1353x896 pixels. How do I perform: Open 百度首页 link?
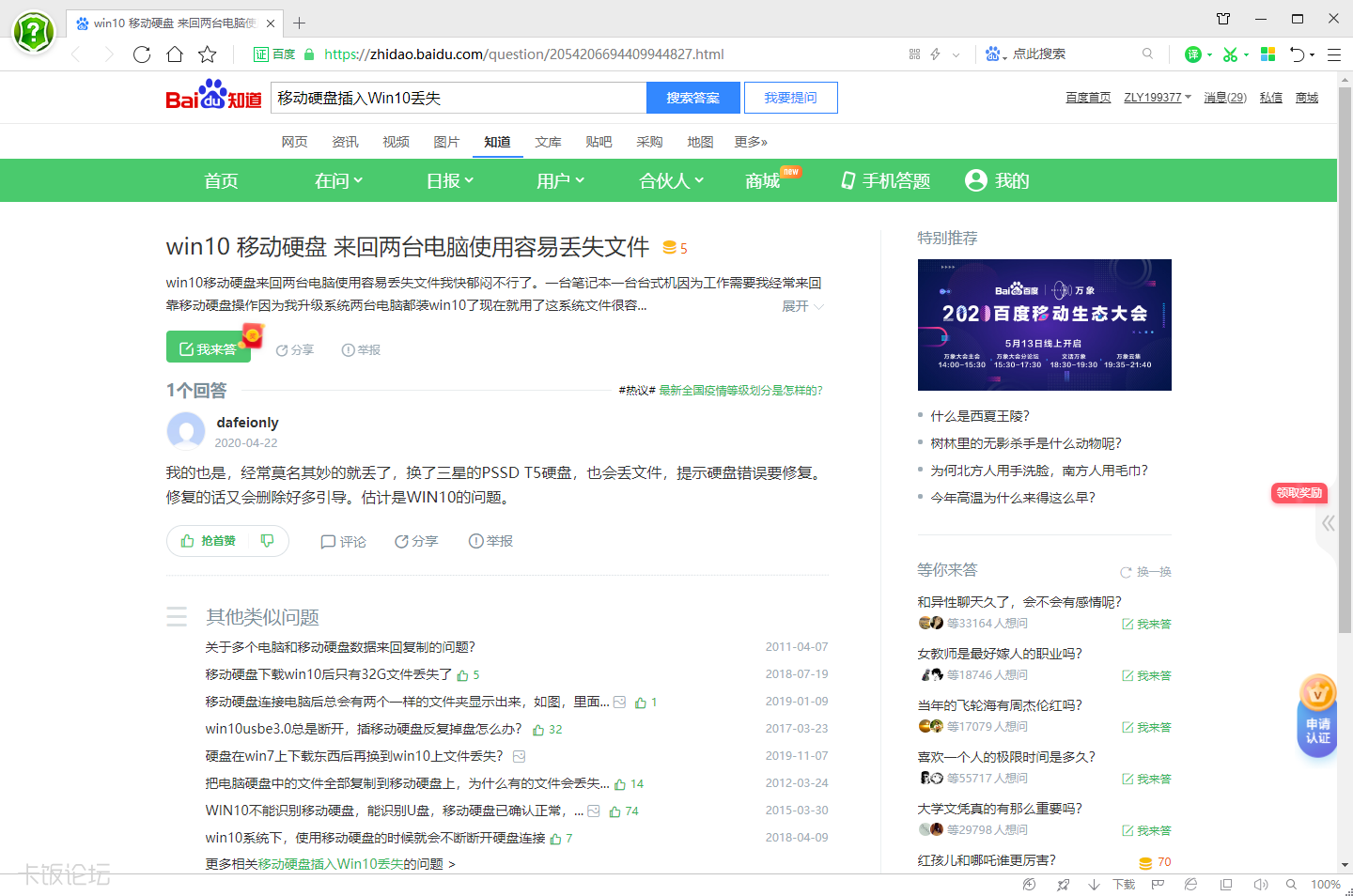click(x=1088, y=98)
